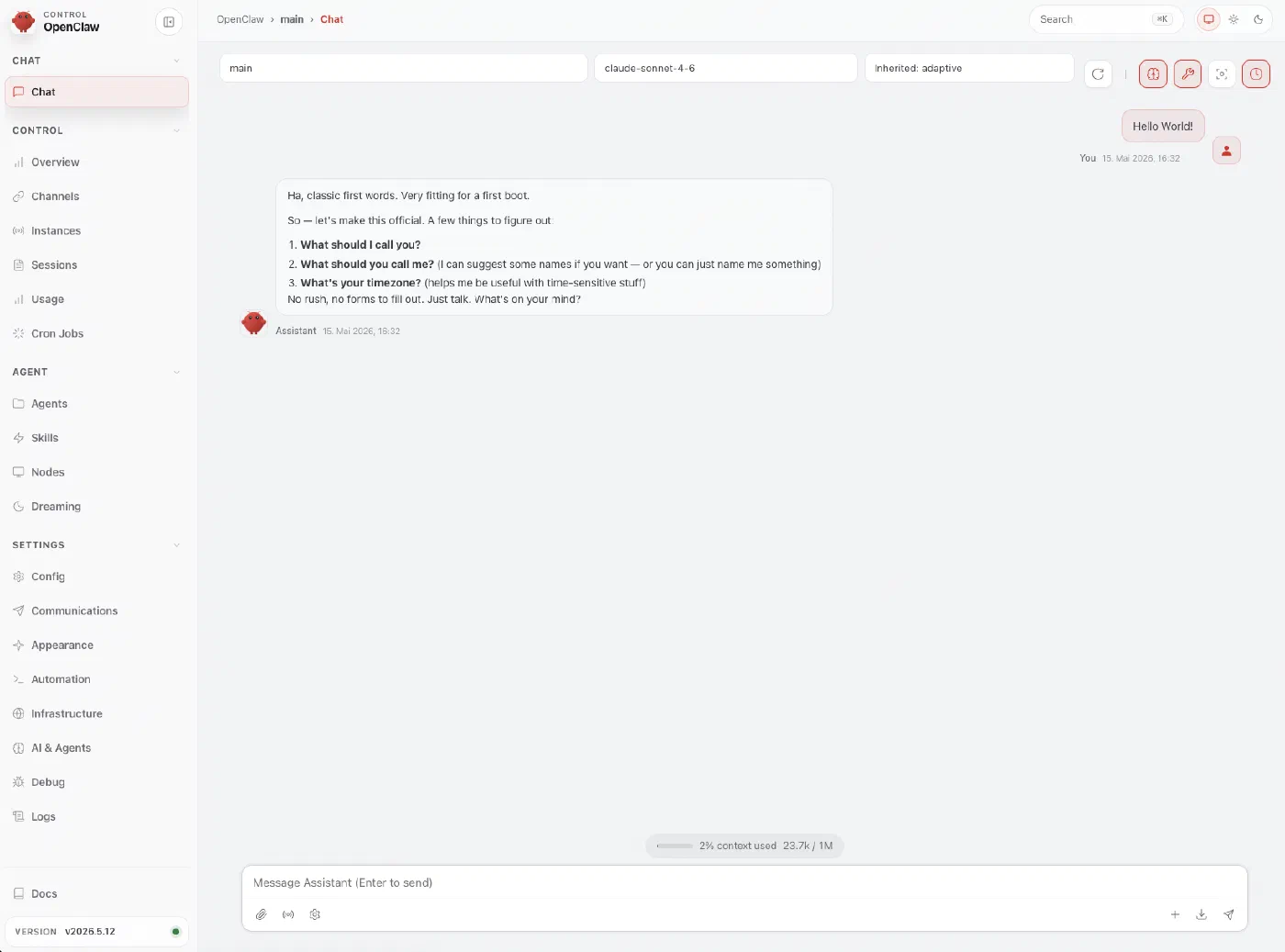Open the Inherited: adaptive dropdown
This screenshot has height=952, width=1285.
[x=969, y=68]
